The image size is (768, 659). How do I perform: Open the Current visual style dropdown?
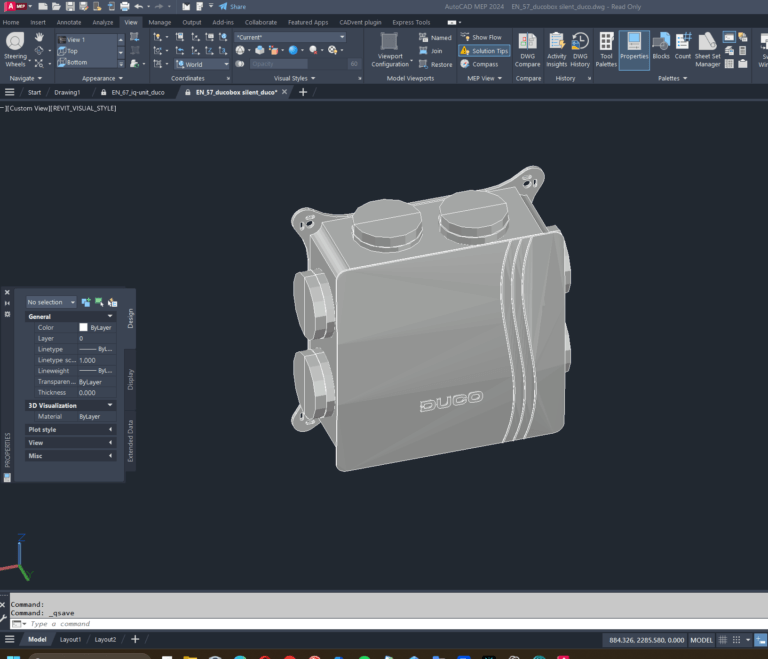click(x=290, y=37)
